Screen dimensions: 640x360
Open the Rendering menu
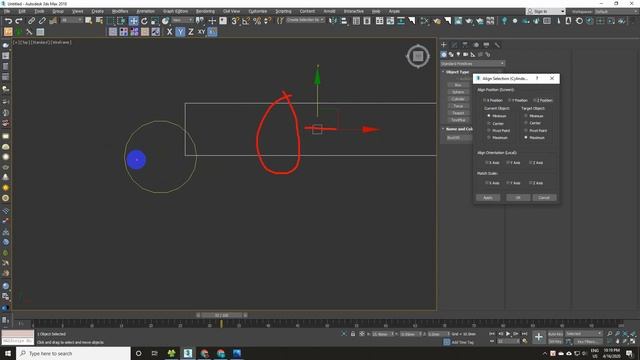pos(205,11)
